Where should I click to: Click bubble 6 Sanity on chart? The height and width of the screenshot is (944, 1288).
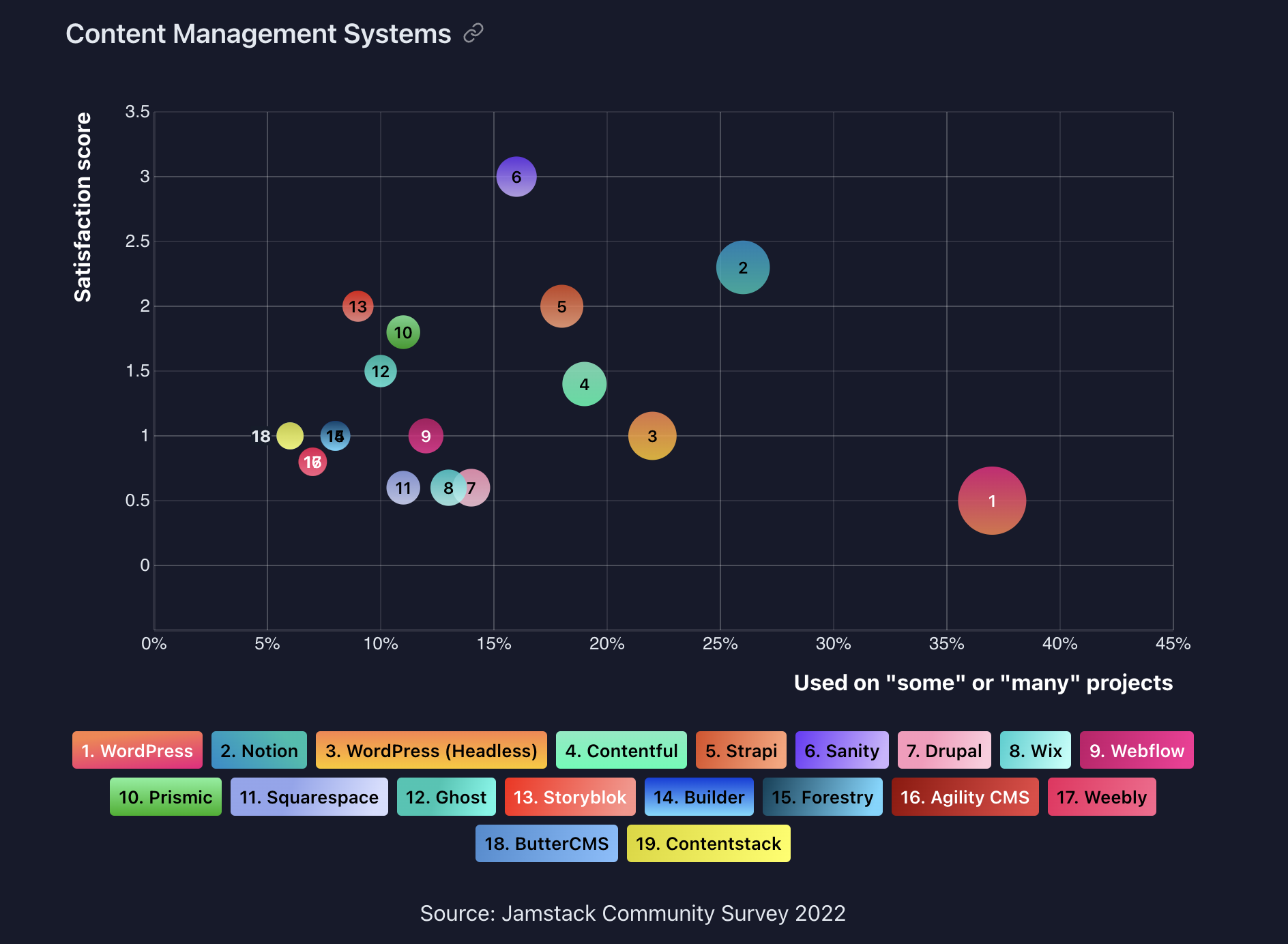516,177
